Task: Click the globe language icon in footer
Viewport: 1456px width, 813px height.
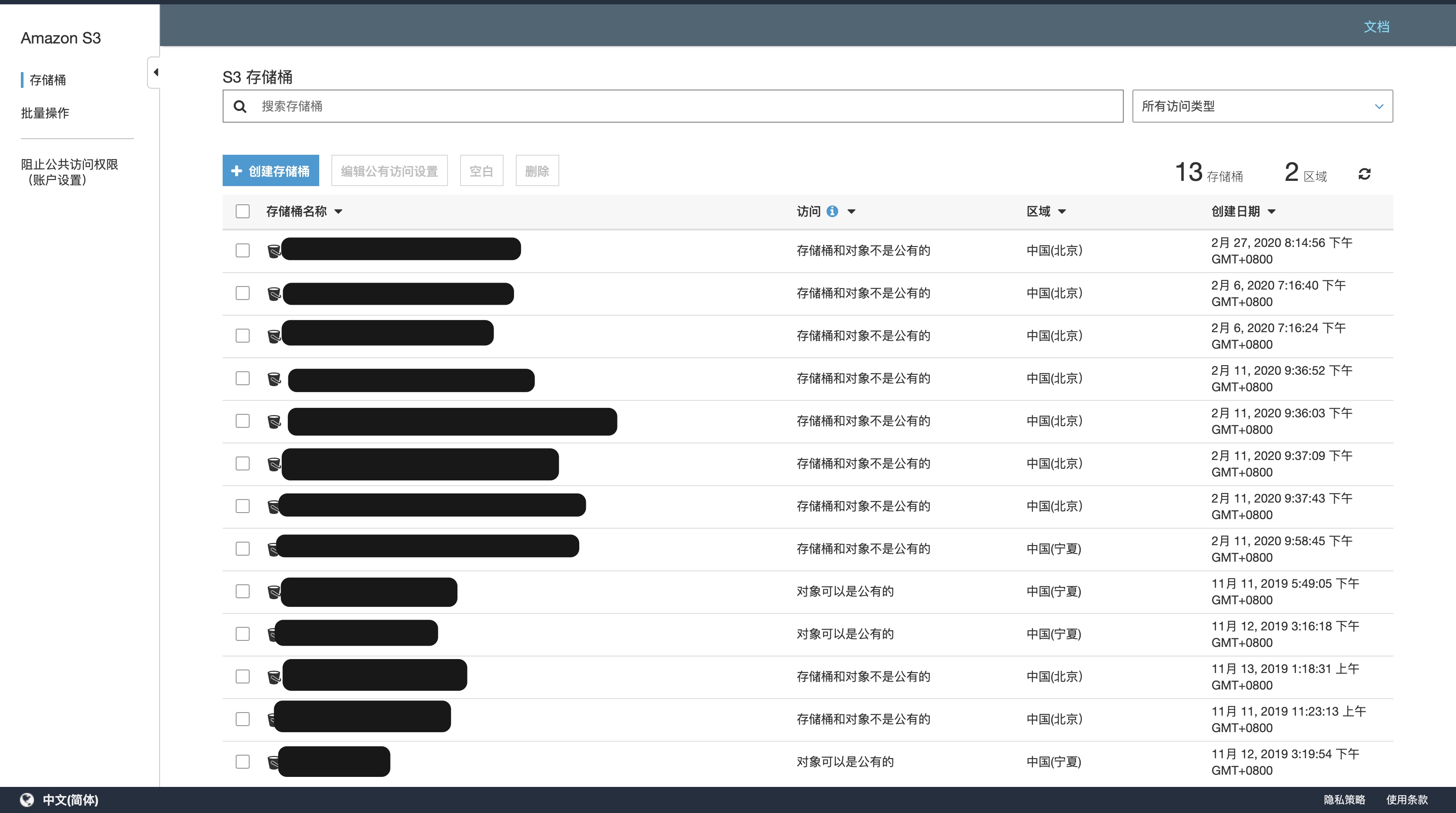Action: [27, 800]
